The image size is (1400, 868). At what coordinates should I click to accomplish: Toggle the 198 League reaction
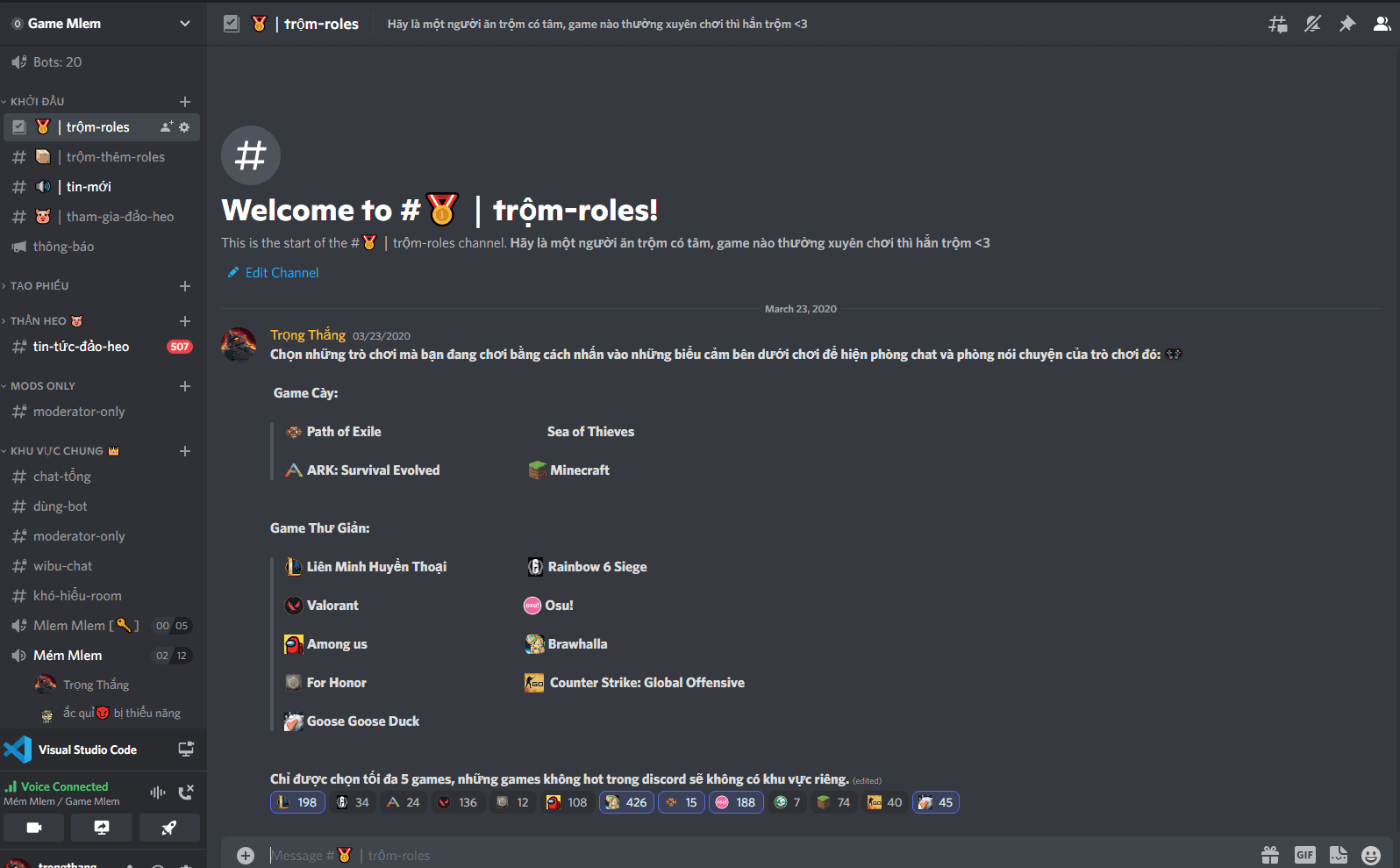pyautogui.click(x=297, y=802)
